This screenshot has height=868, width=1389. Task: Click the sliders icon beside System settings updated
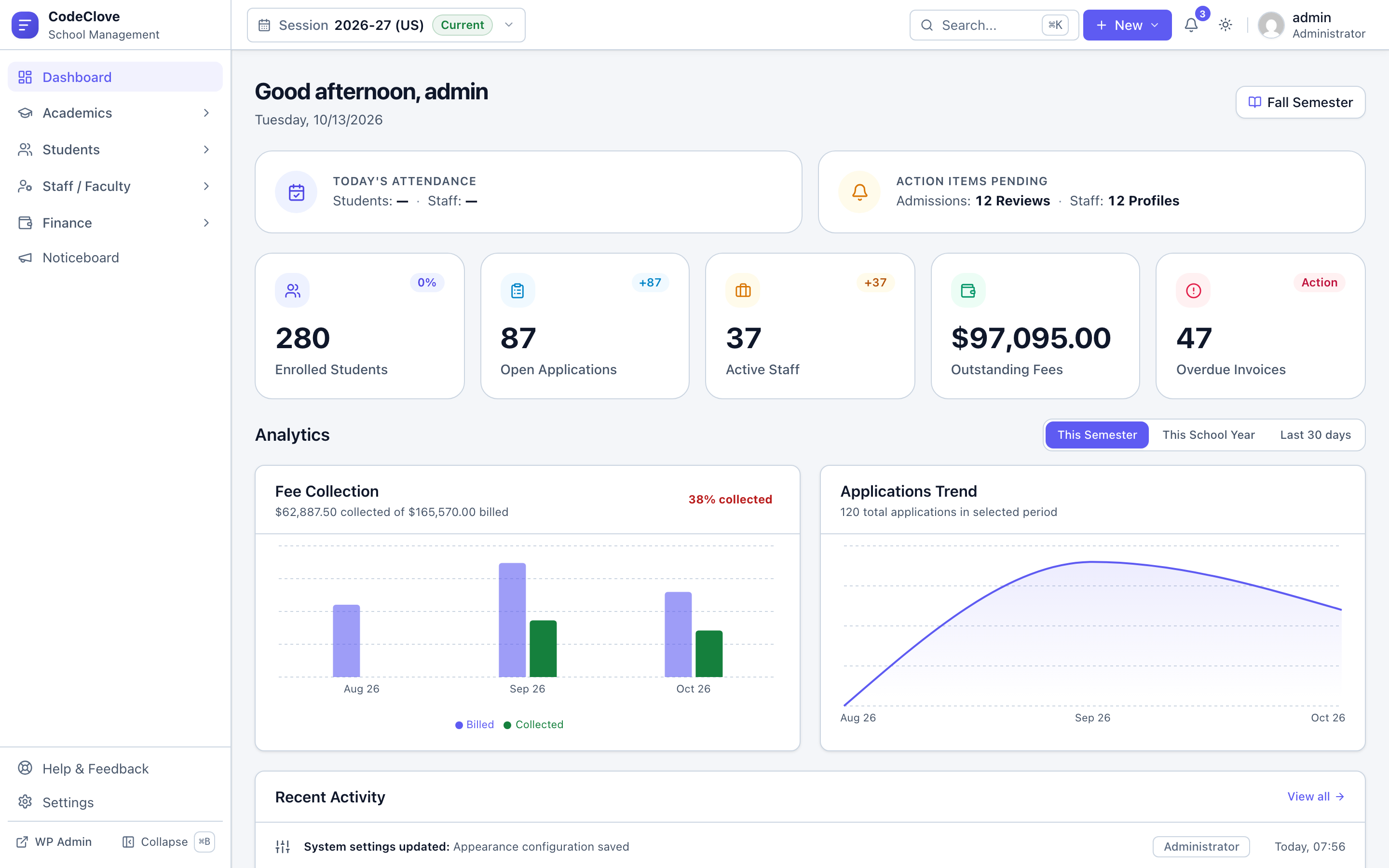(283, 846)
